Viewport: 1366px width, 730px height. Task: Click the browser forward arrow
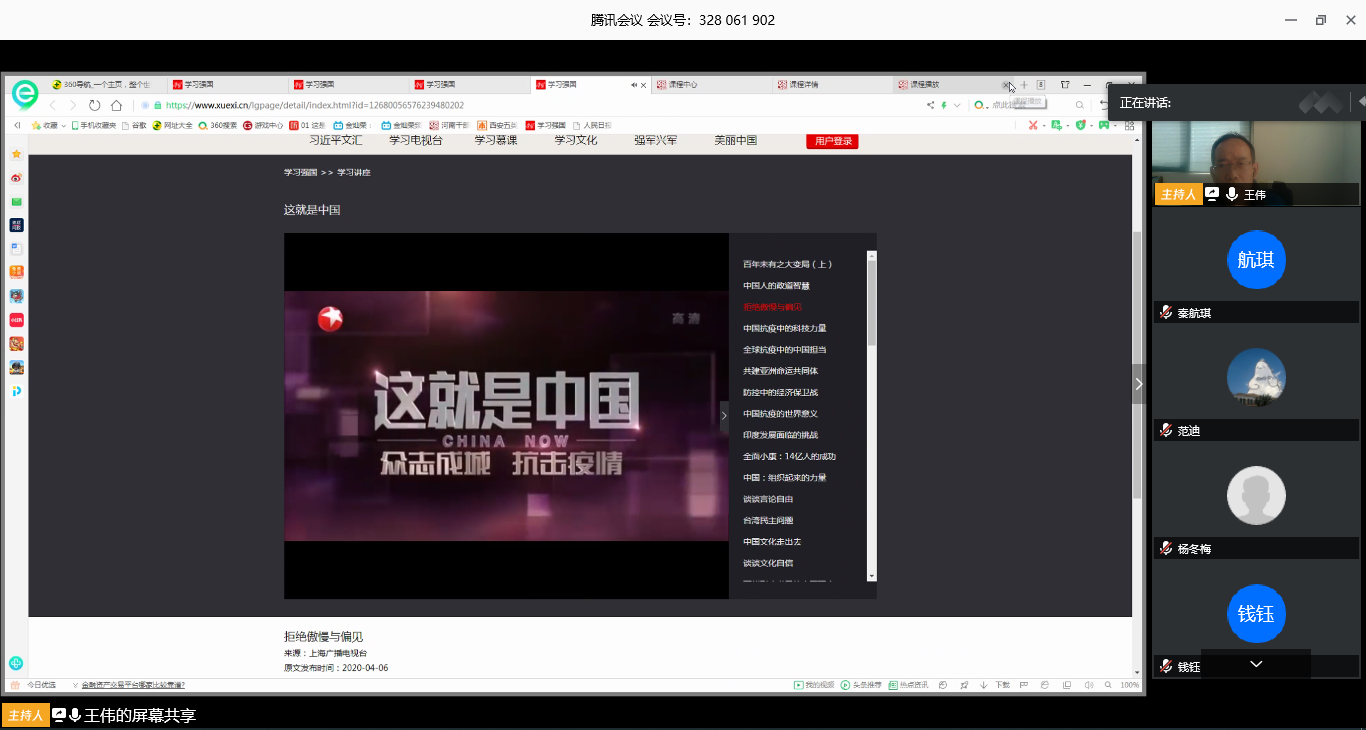72,105
